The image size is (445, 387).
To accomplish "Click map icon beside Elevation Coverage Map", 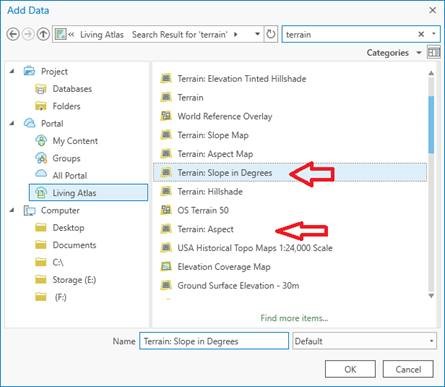I will [166, 266].
